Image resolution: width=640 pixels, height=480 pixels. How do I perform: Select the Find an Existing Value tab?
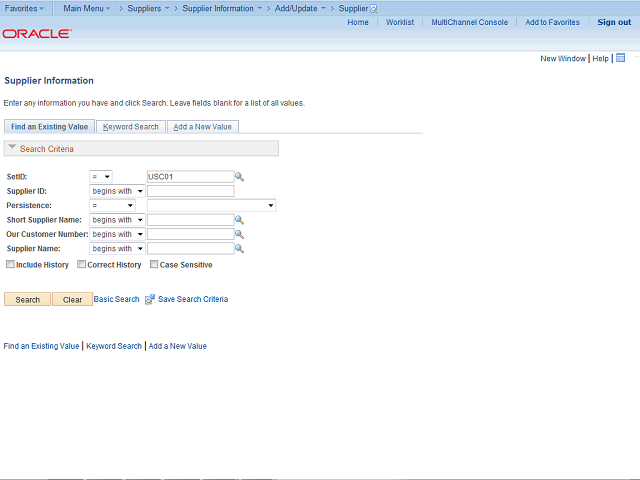[49, 127]
